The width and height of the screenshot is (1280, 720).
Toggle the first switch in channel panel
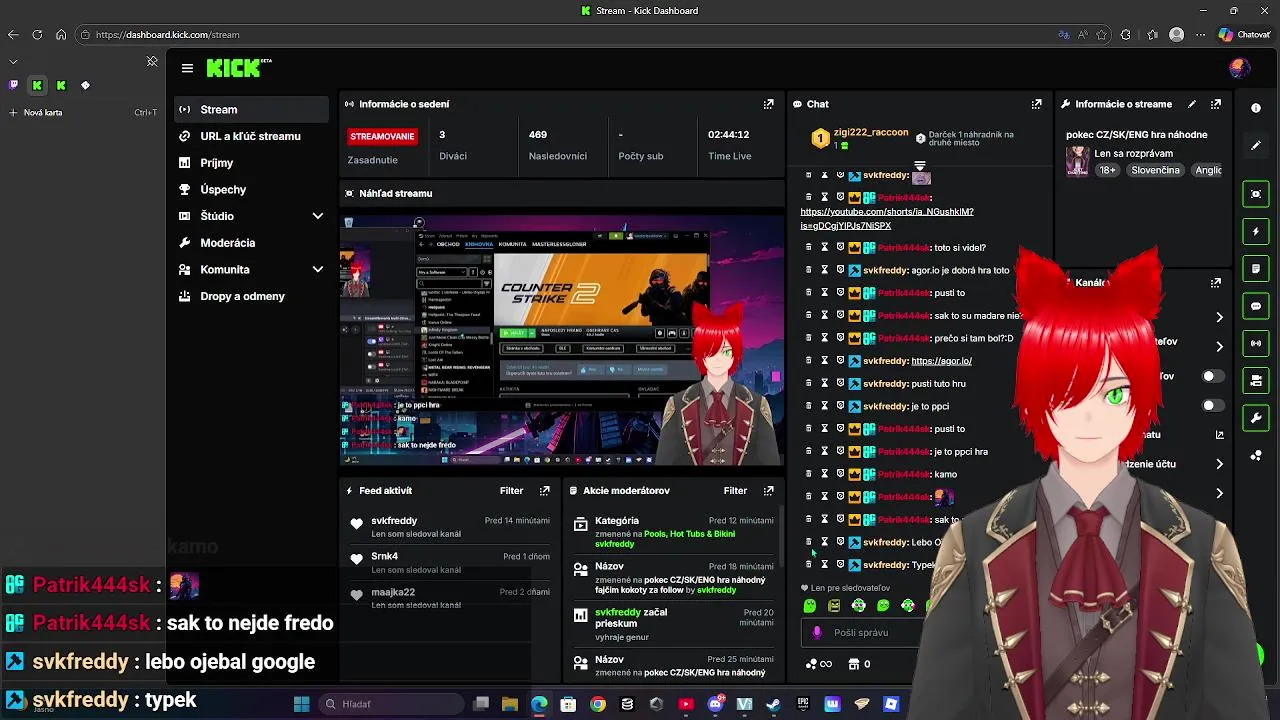click(1213, 377)
